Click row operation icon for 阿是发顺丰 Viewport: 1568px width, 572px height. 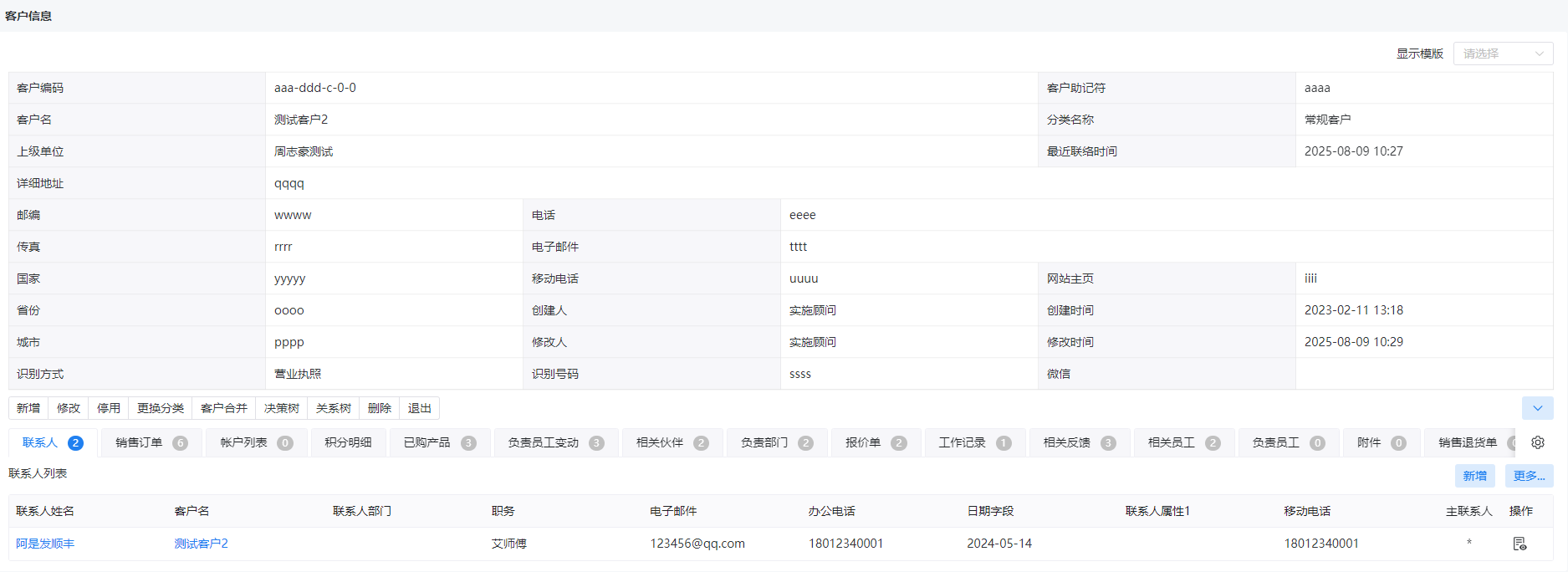pos(1519,544)
